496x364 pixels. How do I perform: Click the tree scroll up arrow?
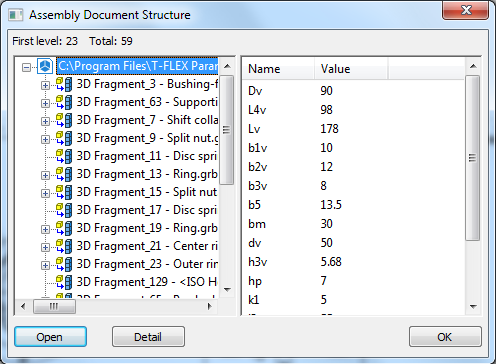click(x=227, y=66)
